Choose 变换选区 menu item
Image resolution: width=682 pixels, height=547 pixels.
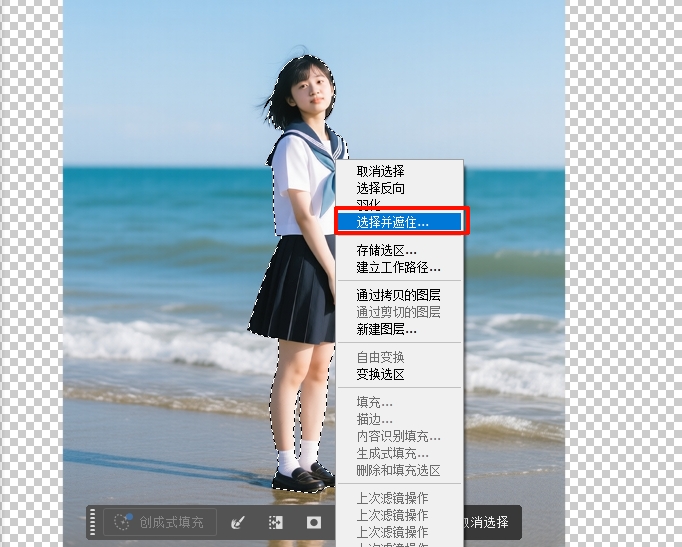click(x=398, y=374)
